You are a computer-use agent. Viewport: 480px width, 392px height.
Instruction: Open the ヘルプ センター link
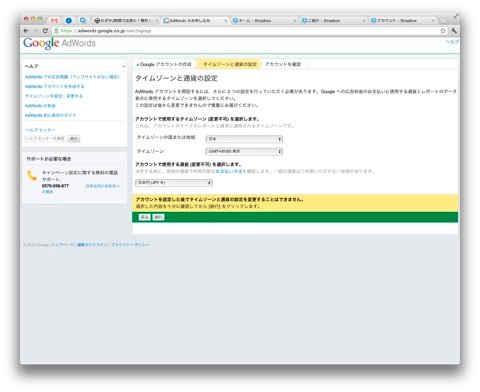point(40,130)
